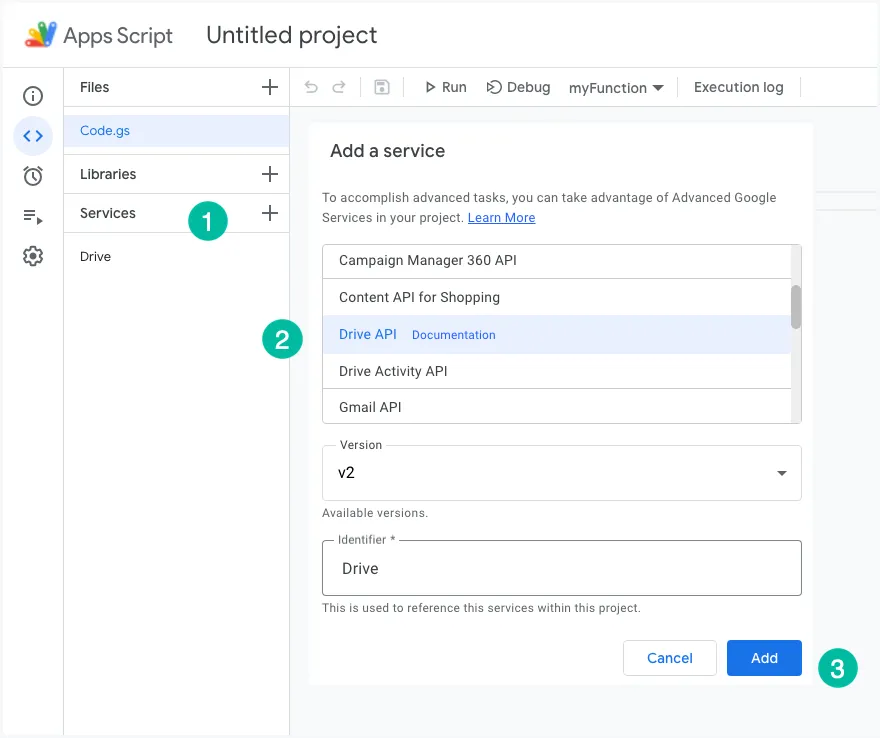Save the project using the save icon

pyautogui.click(x=381, y=87)
